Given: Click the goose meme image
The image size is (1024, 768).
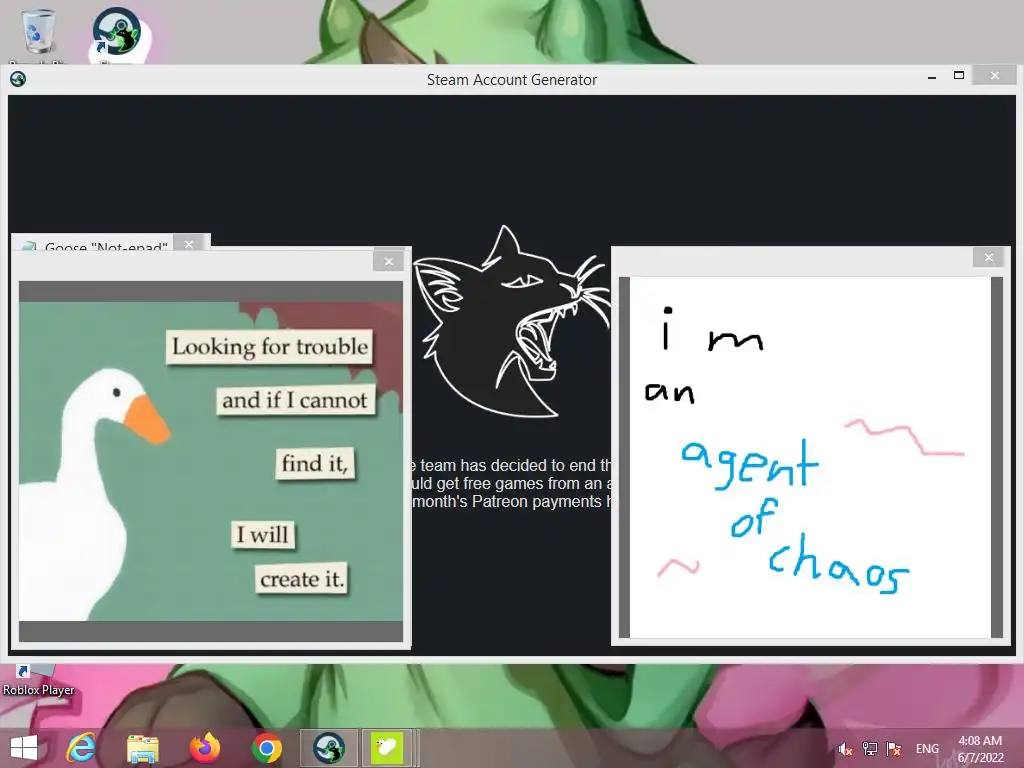Looking at the screenshot, I should click(211, 461).
